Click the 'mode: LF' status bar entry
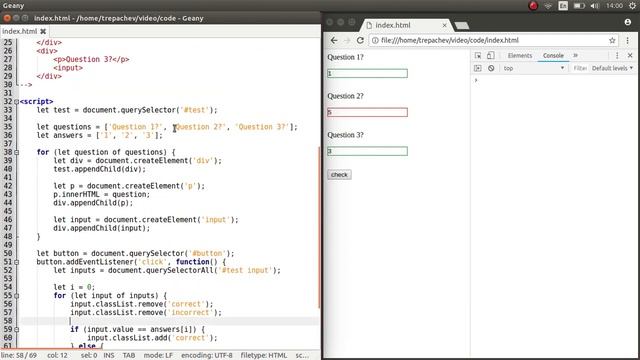 [158, 356]
